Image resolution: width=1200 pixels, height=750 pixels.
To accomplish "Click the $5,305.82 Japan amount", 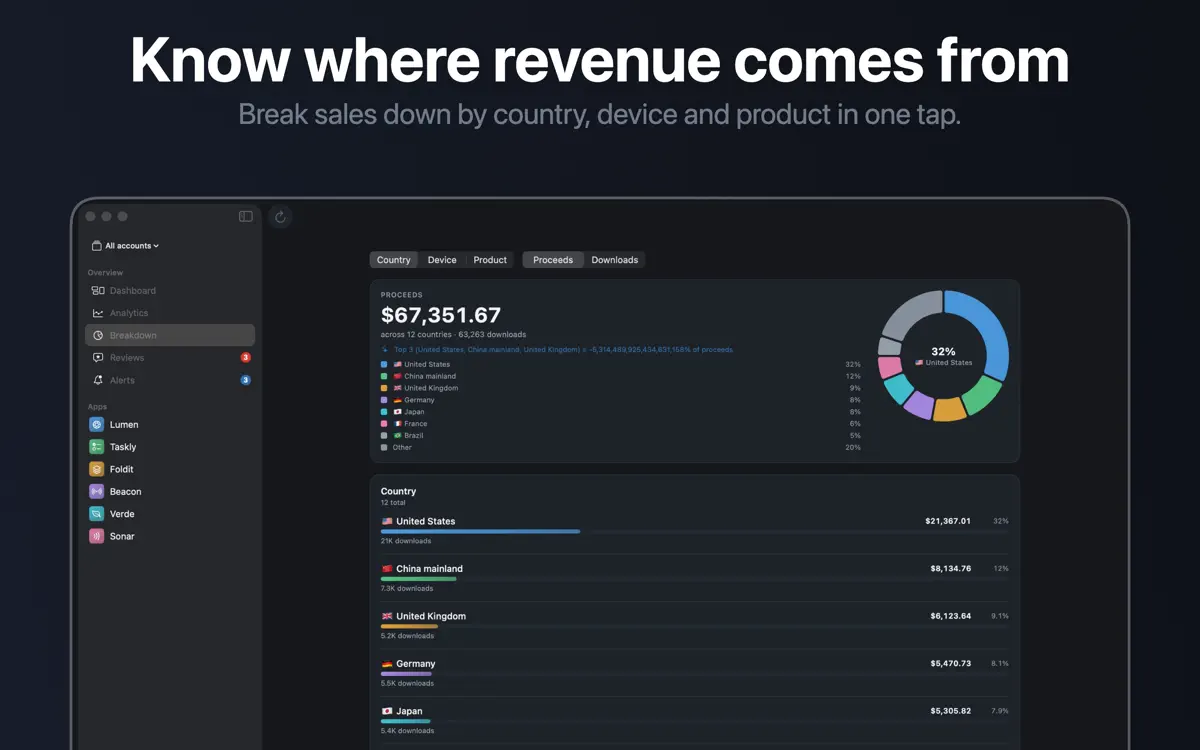I will 951,711.
